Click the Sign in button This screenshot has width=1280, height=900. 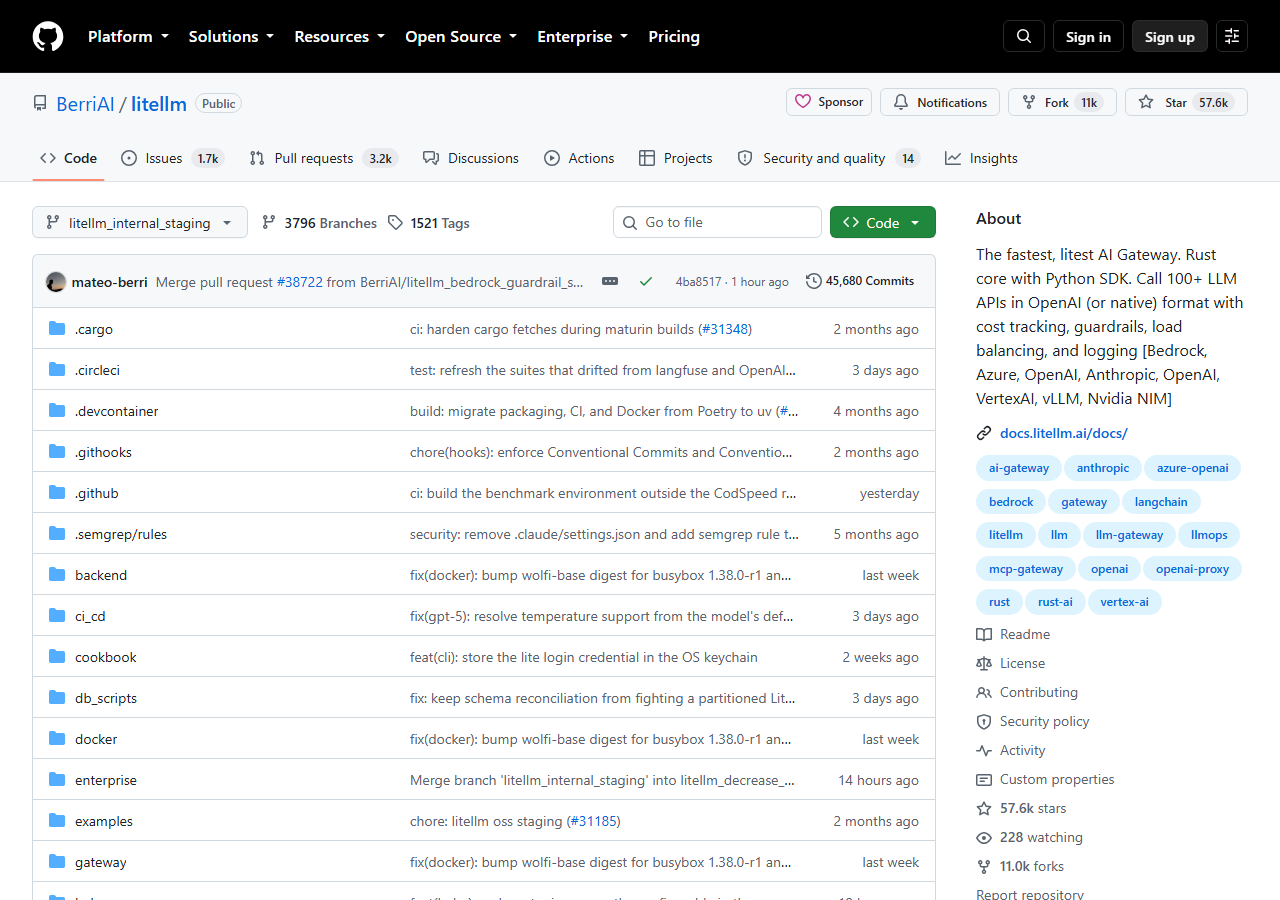[1088, 36]
